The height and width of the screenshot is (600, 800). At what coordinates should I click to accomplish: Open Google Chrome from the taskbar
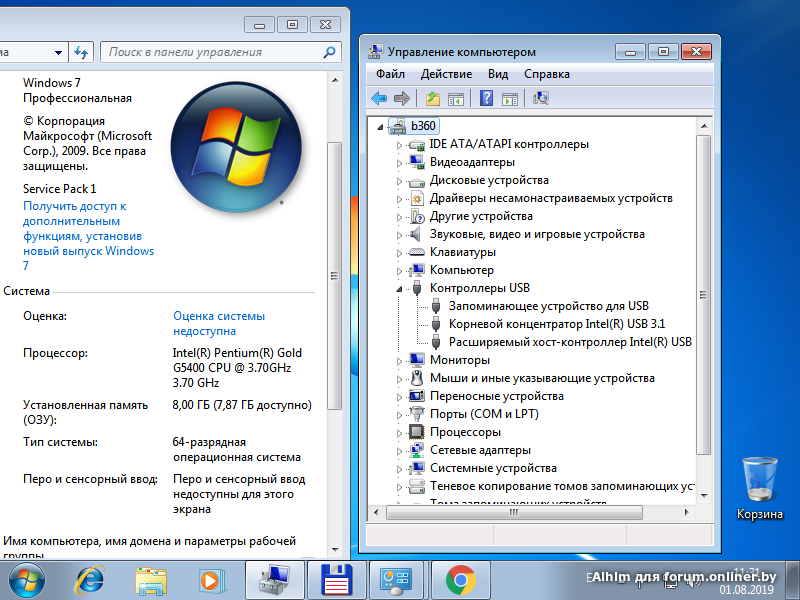click(460, 579)
